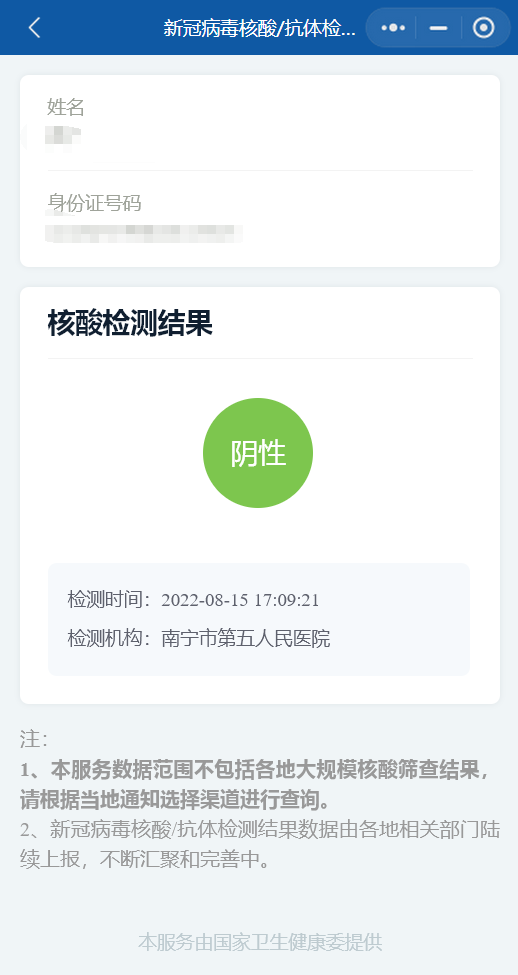Select the 身份证号码 label
The height and width of the screenshot is (975, 518).
pos(95,203)
